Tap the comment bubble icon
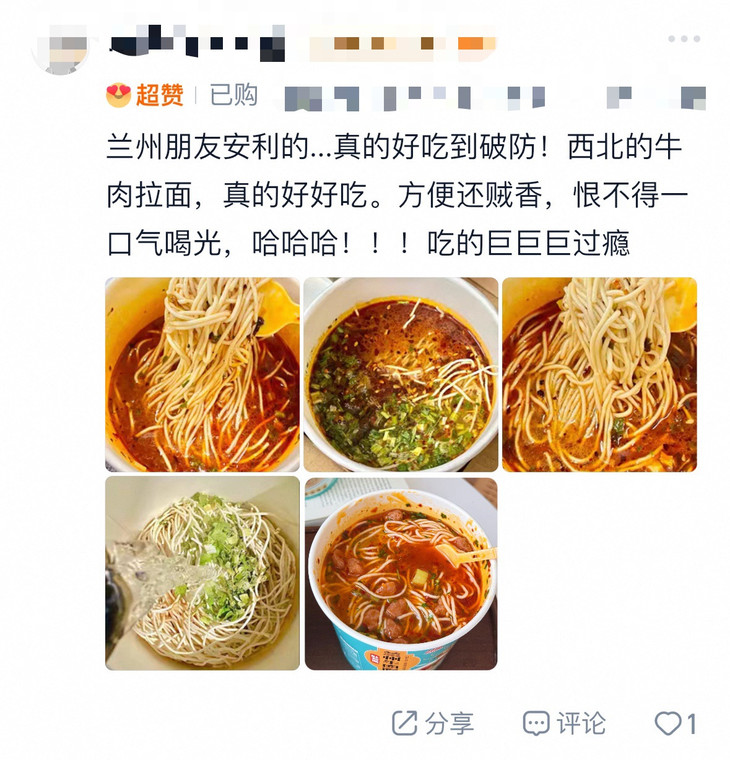 click(536, 724)
